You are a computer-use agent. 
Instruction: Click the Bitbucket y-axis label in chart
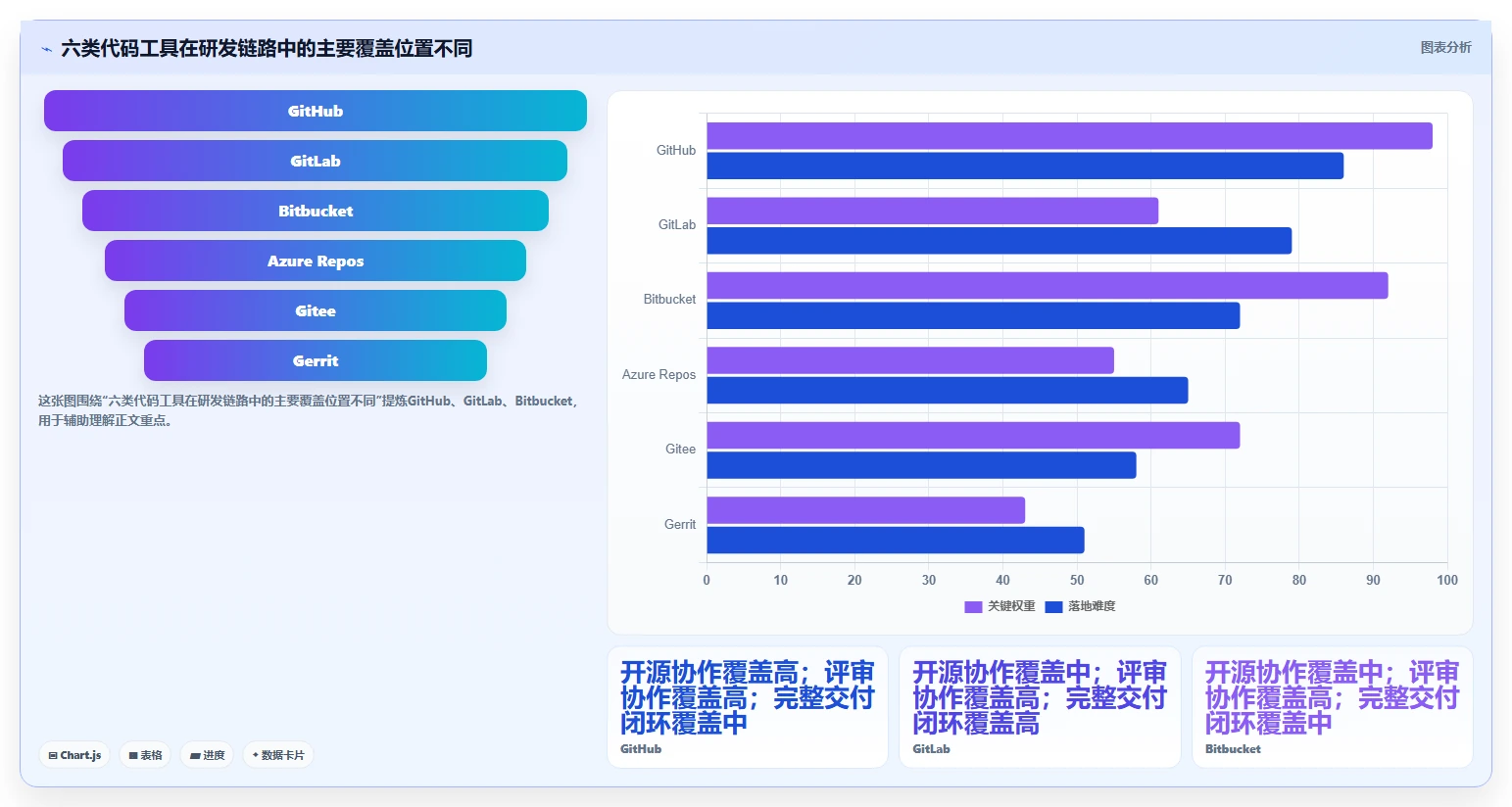pyautogui.click(x=669, y=299)
